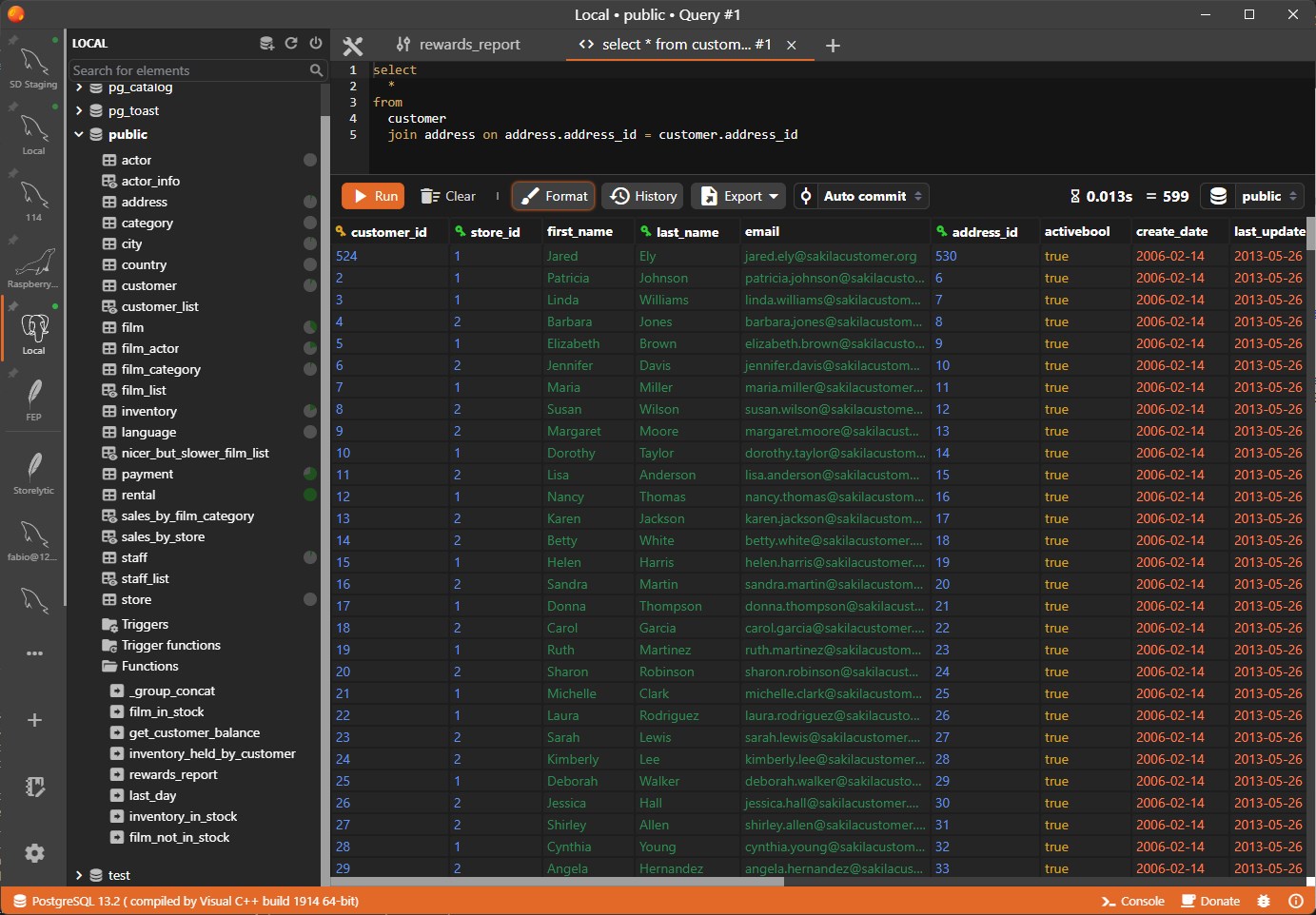The height and width of the screenshot is (915, 1316).
Task: Open the info icon in the bottom-right corner
Action: coord(1295,901)
